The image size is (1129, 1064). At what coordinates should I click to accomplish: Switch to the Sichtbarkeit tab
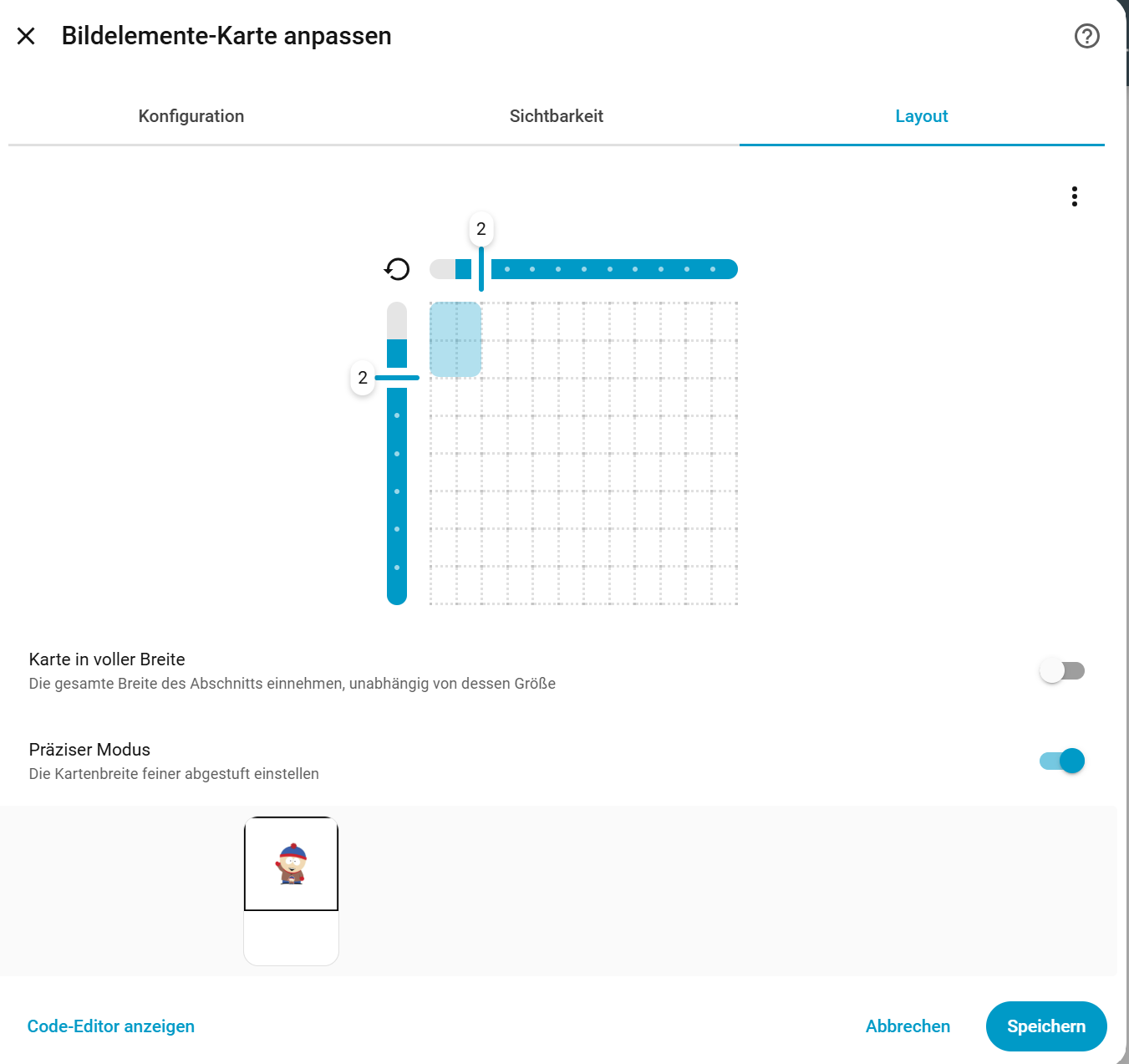[557, 116]
